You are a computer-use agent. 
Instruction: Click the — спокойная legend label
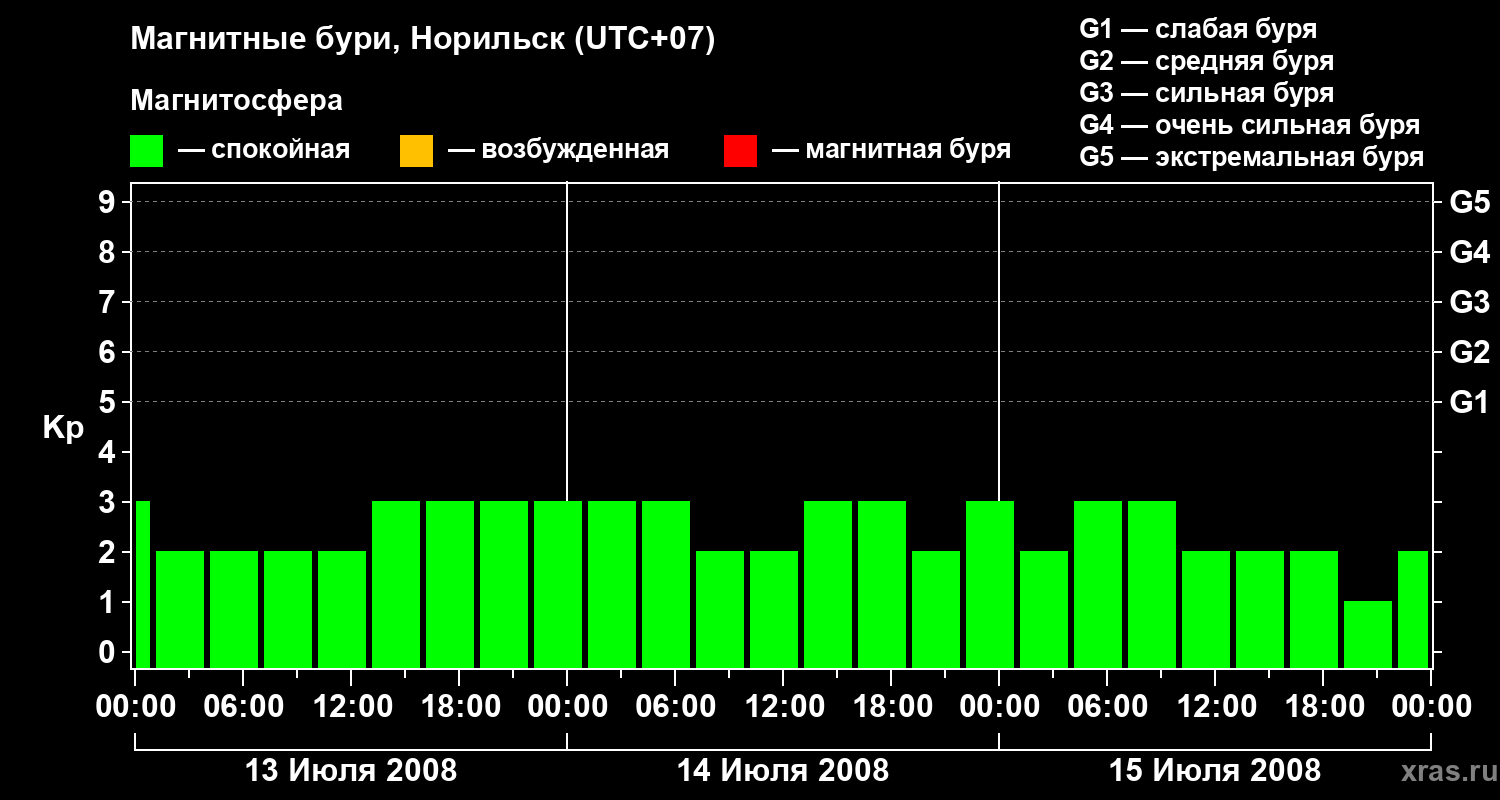coord(264,150)
